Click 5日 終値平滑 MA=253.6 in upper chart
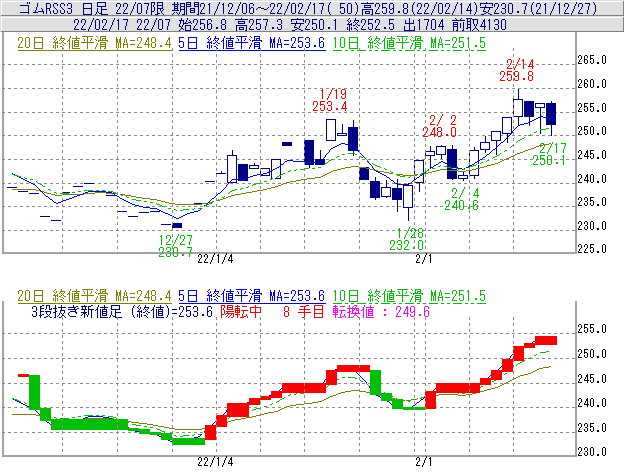Image resolution: width=624 pixels, height=475 pixels. point(252,43)
